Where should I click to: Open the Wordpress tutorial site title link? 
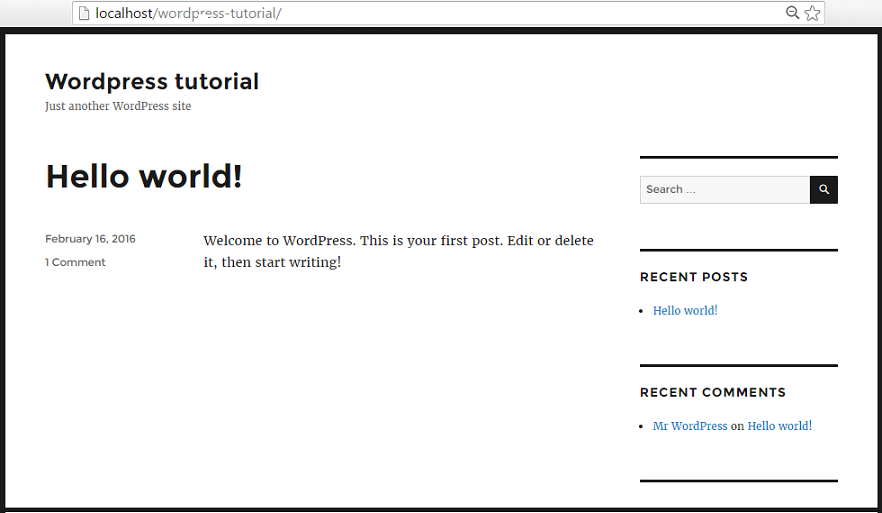152,82
